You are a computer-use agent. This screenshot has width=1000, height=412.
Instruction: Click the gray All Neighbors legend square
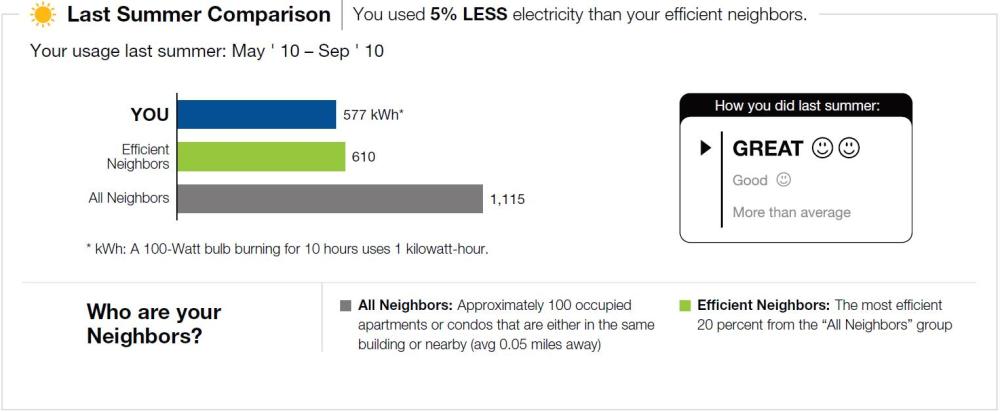click(345, 306)
